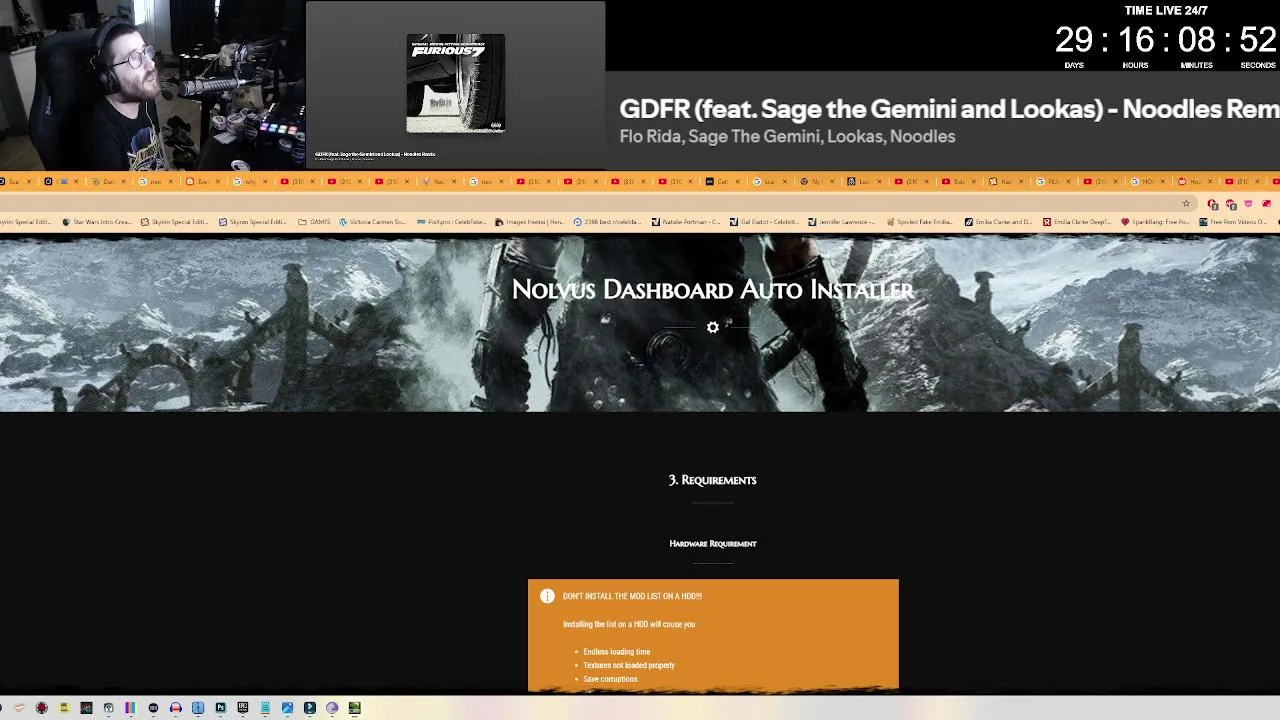1280x720 pixels.
Task: Click the "Endless loading time" bullet
Action: (617, 652)
